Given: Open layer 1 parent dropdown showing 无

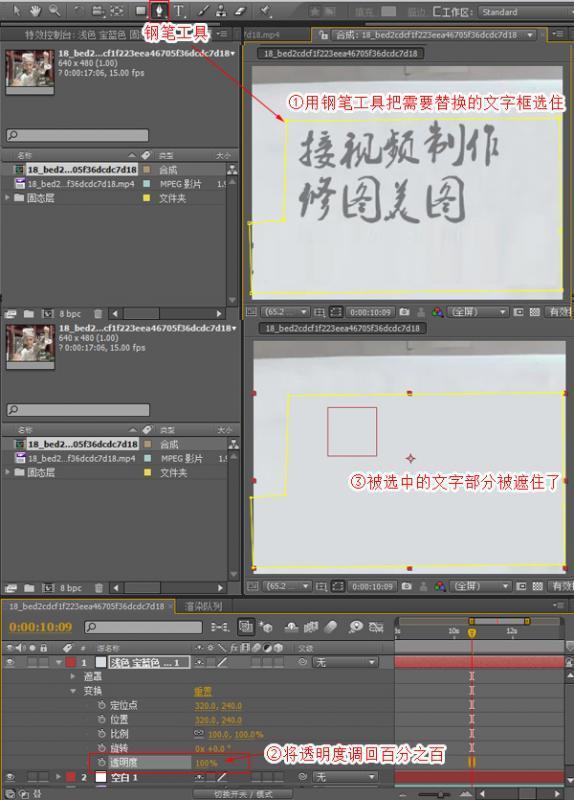Looking at the screenshot, I should tap(345, 662).
